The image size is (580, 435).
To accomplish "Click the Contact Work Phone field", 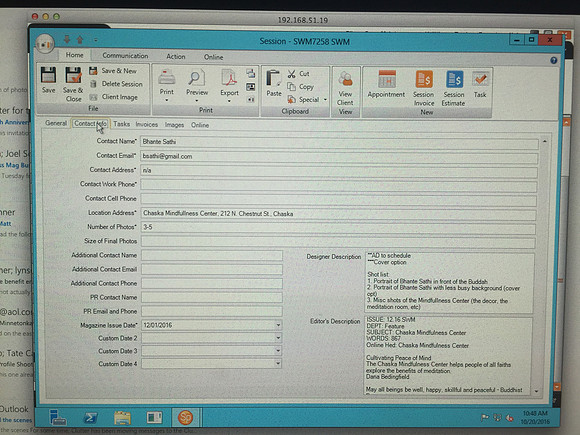I will (339, 186).
